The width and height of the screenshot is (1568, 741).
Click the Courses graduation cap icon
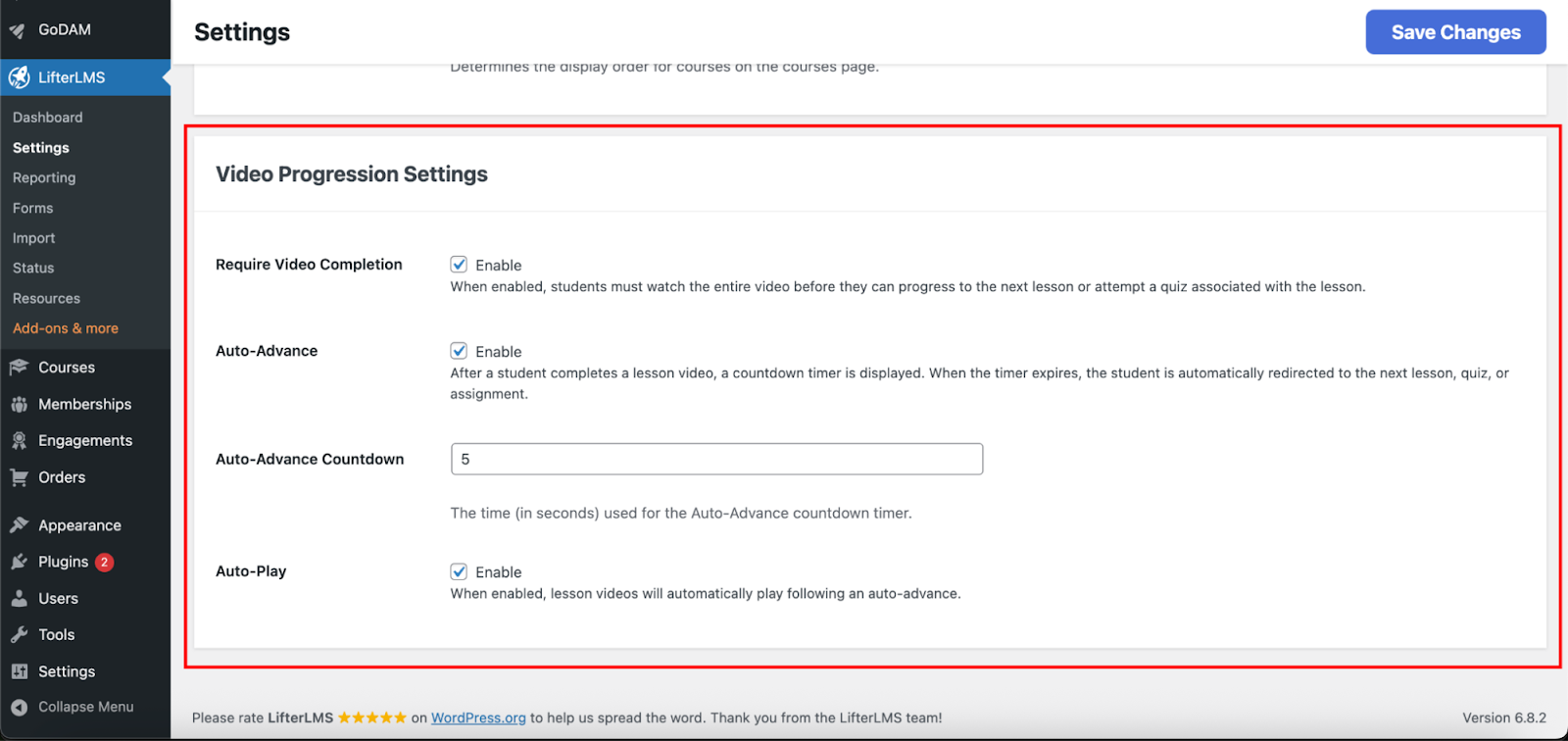(19, 368)
